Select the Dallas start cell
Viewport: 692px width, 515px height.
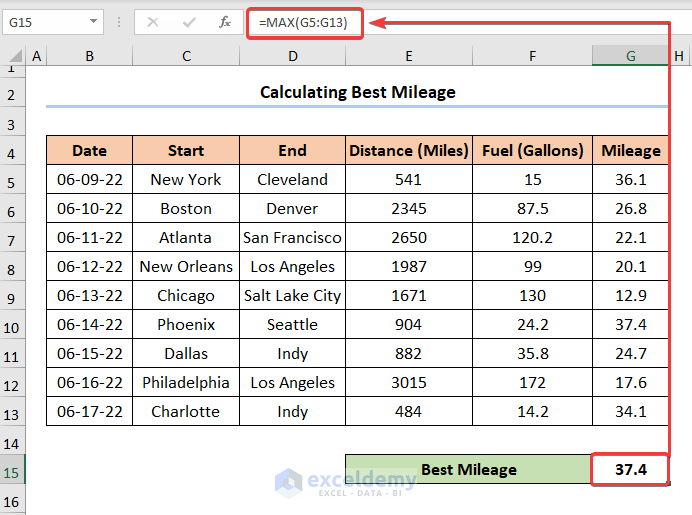click(186, 353)
